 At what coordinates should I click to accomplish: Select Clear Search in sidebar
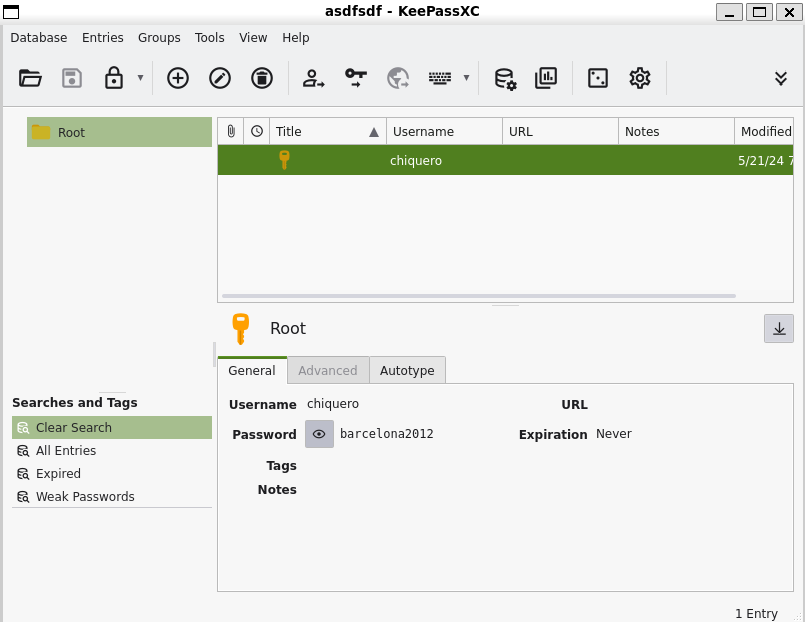[112, 427]
